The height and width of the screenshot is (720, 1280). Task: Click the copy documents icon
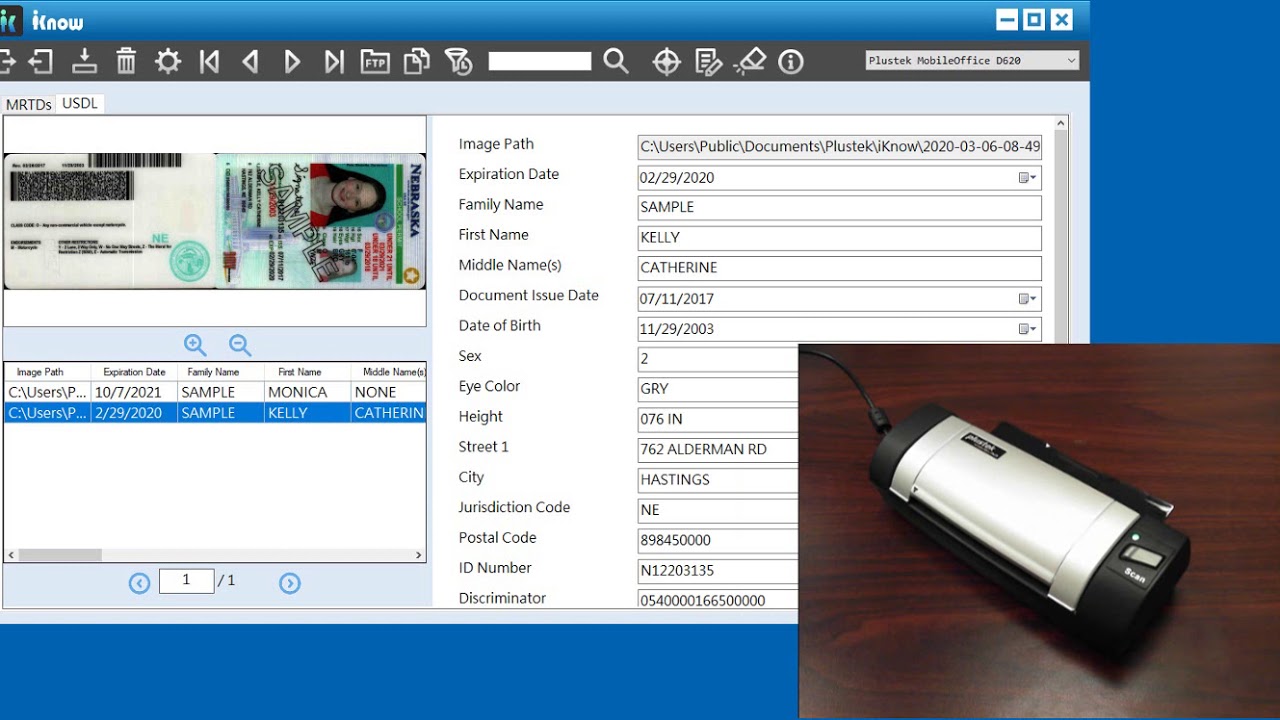pos(417,62)
